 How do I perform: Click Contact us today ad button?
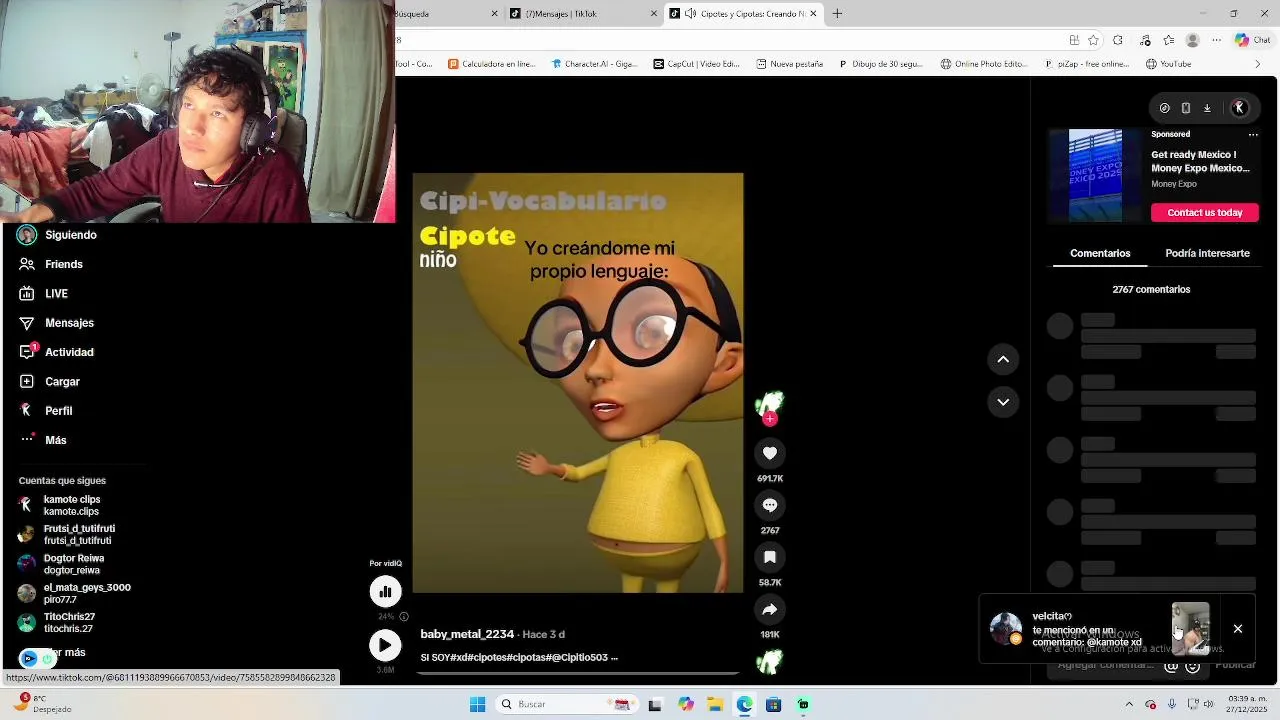tap(1205, 212)
